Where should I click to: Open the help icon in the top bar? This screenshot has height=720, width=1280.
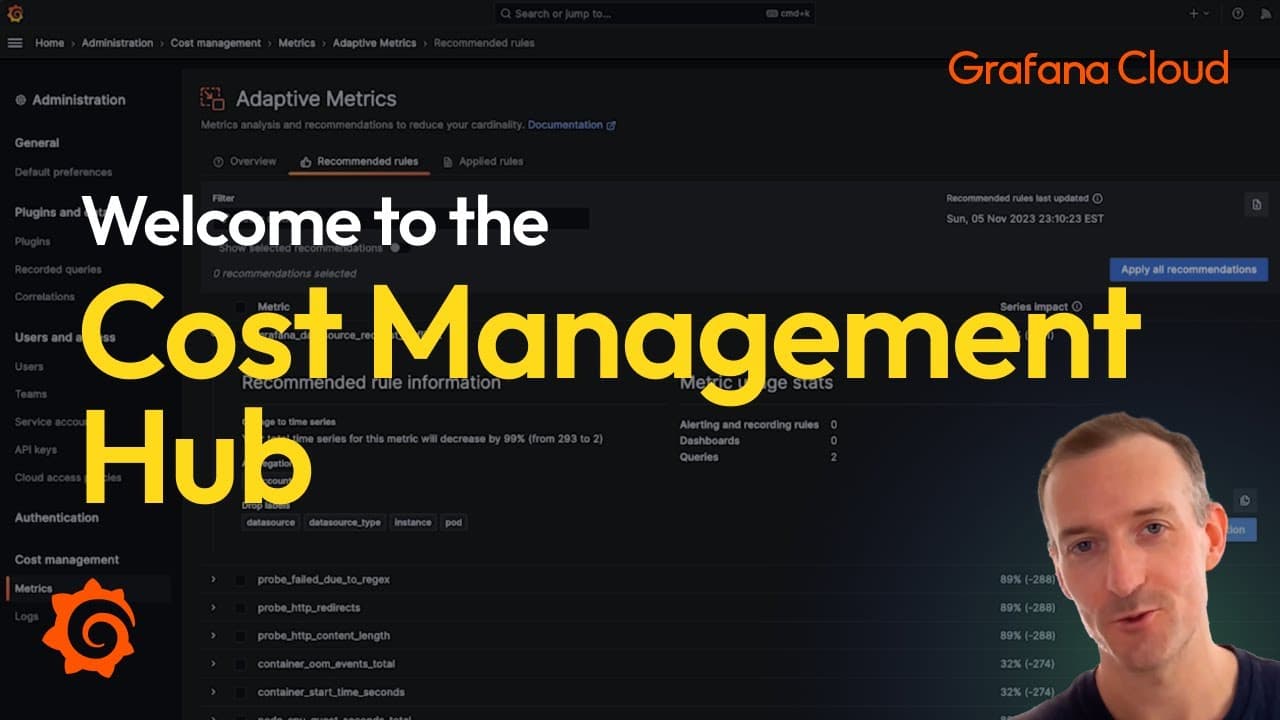point(1238,14)
